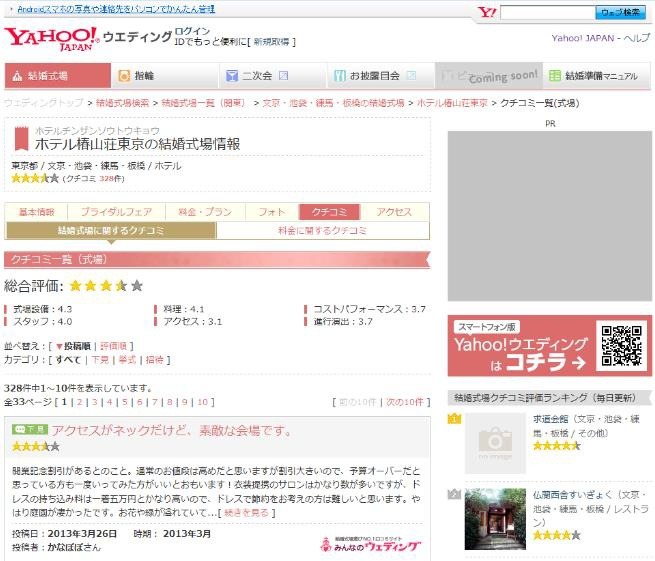Image resolution: width=655 pixels, height=561 pixels.
Task: Open the ログイン link
Action: pyautogui.click(x=192, y=31)
